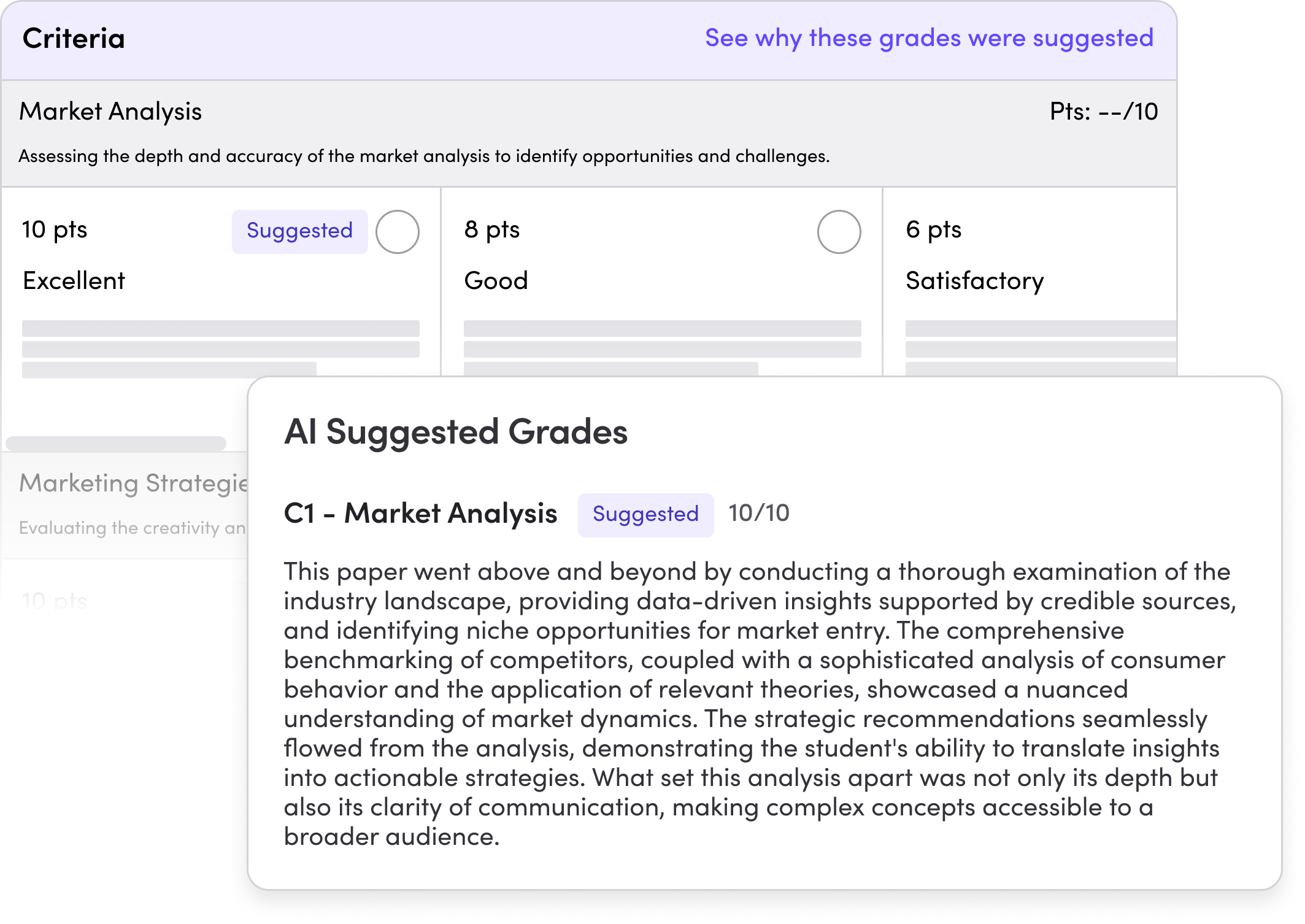Click the AI Suggested Grades heading
The image size is (1305, 924).
[456, 431]
